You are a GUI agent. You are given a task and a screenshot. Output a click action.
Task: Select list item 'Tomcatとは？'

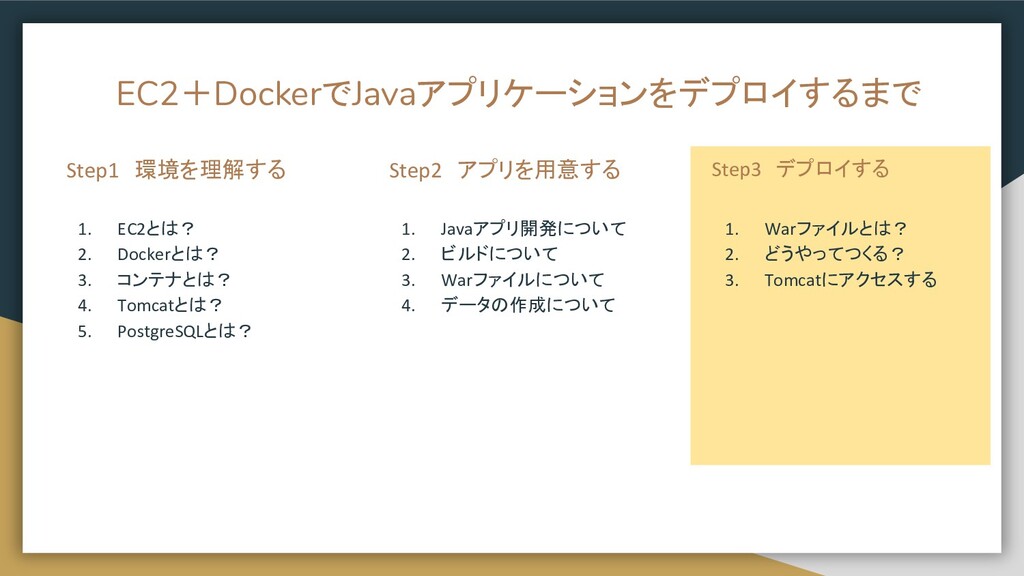coord(170,305)
